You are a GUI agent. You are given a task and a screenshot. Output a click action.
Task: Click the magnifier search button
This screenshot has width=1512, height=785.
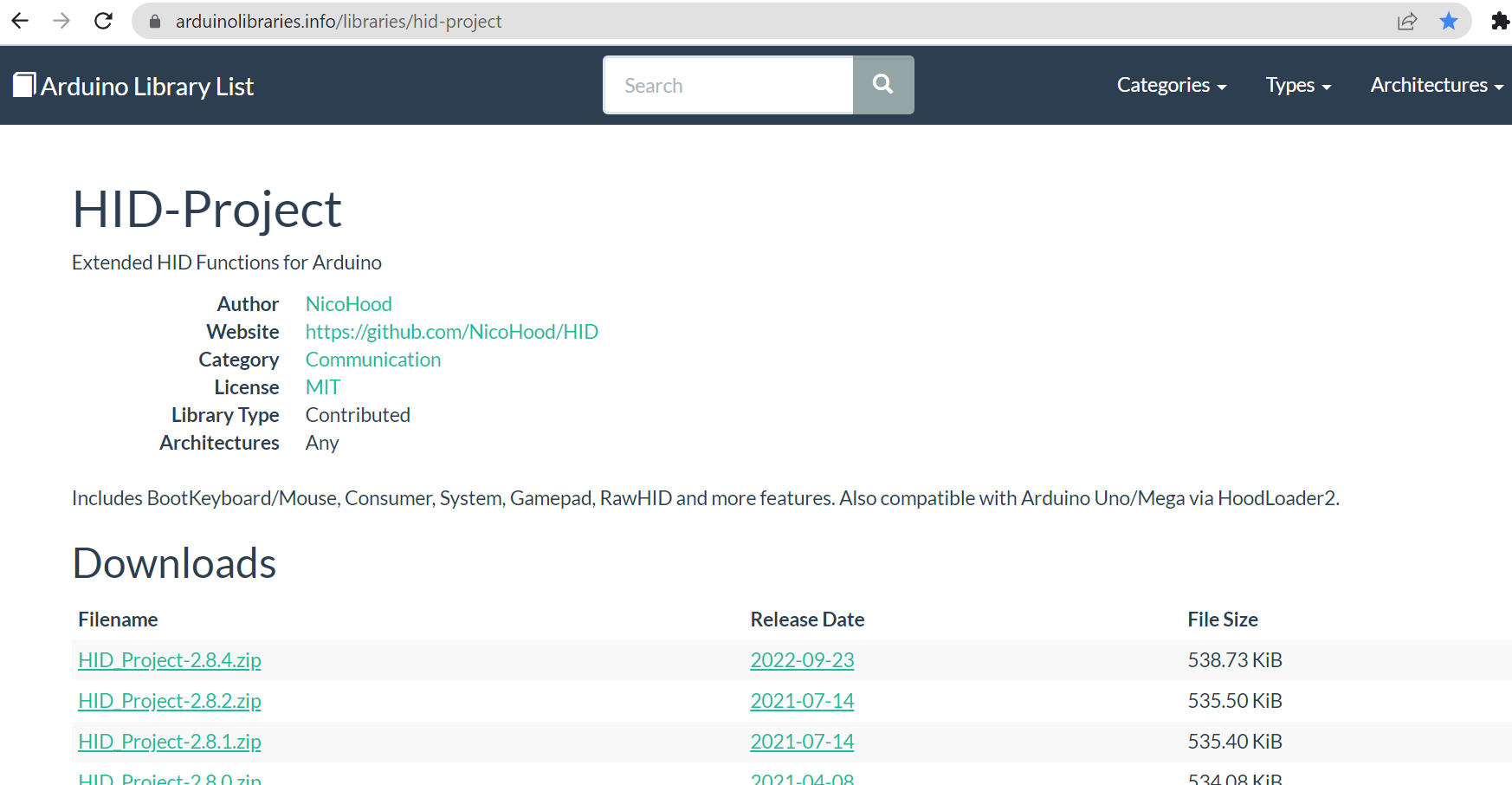pyautogui.click(x=882, y=85)
